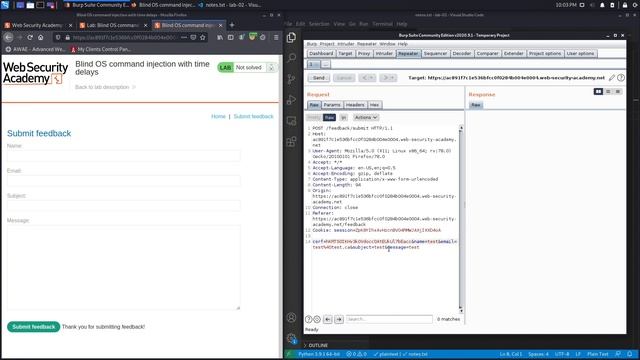The image size is (640, 360).
Task: Go to previous search match in Burp
Action: (x=328, y=319)
